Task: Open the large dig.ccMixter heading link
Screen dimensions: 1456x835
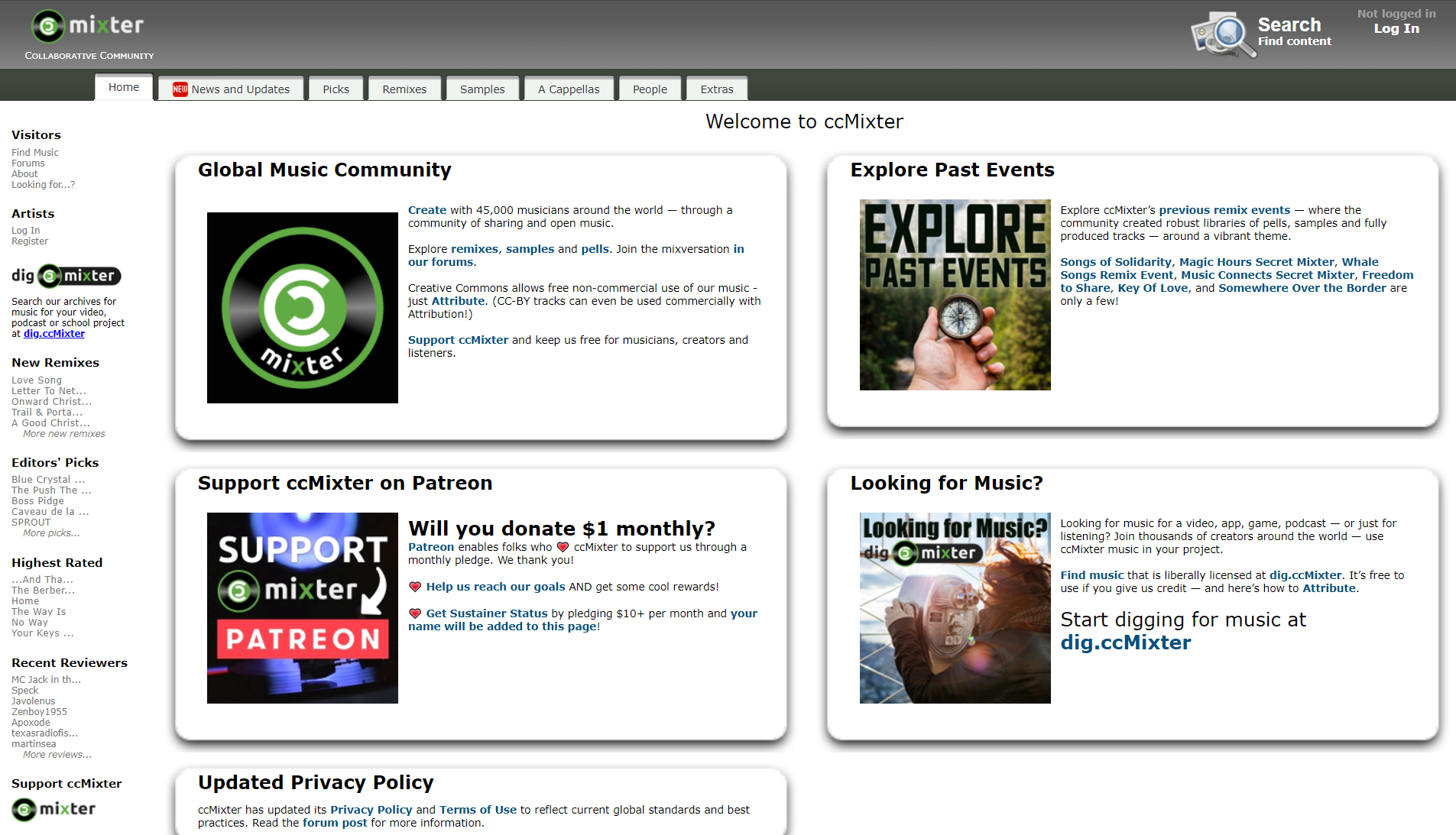Action: [1125, 642]
